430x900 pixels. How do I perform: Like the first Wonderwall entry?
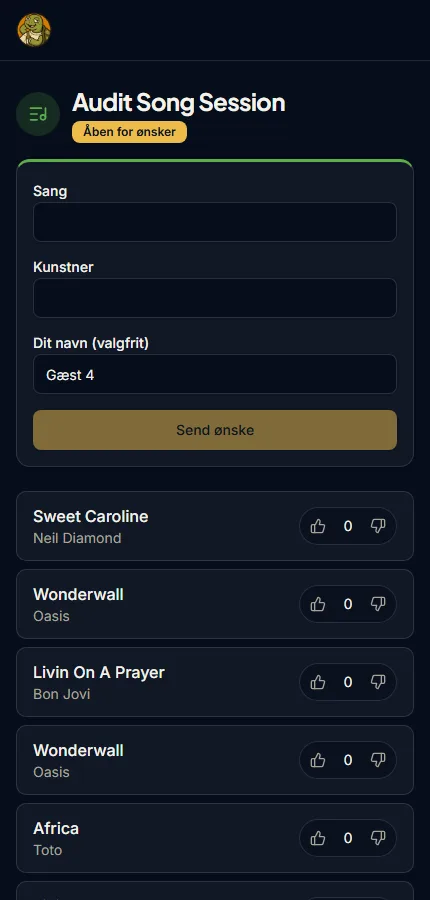[318, 604]
